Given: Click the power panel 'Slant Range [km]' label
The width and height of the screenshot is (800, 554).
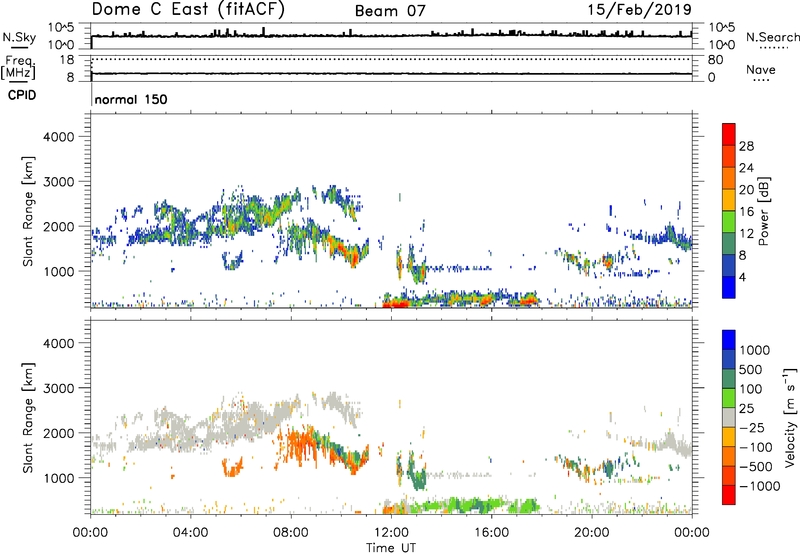Looking at the screenshot, I should click(x=28, y=211).
